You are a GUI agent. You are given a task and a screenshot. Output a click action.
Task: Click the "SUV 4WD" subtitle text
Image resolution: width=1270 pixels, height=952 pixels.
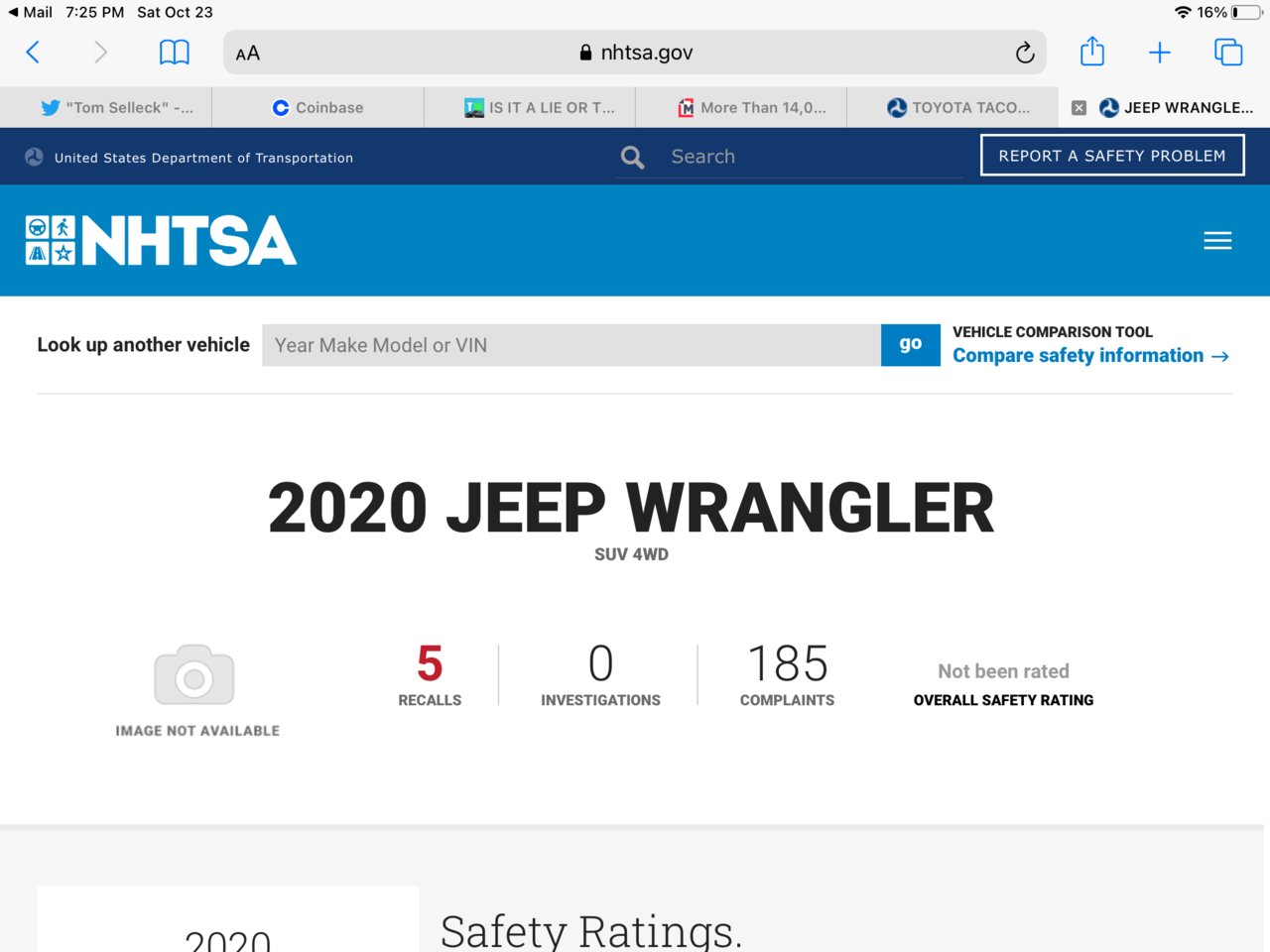tap(631, 554)
